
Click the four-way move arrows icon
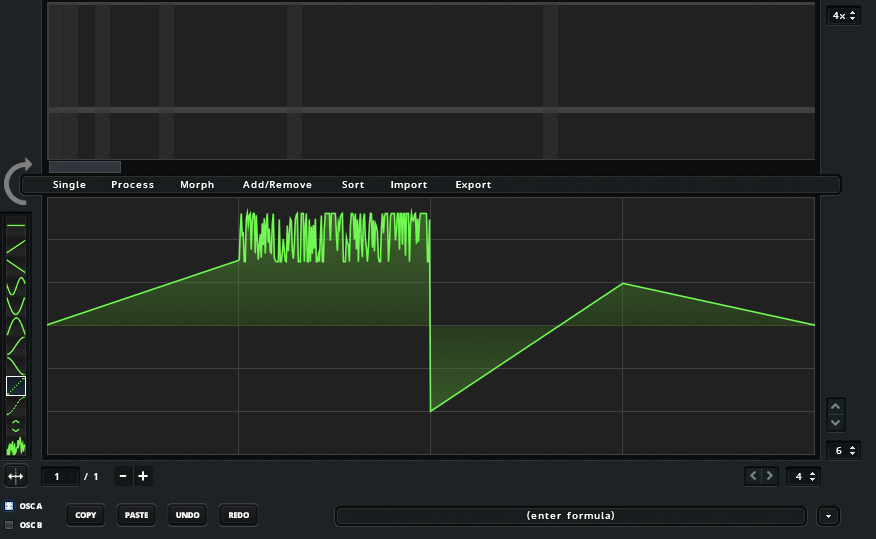pyautogui.click(x=16, y=476)
